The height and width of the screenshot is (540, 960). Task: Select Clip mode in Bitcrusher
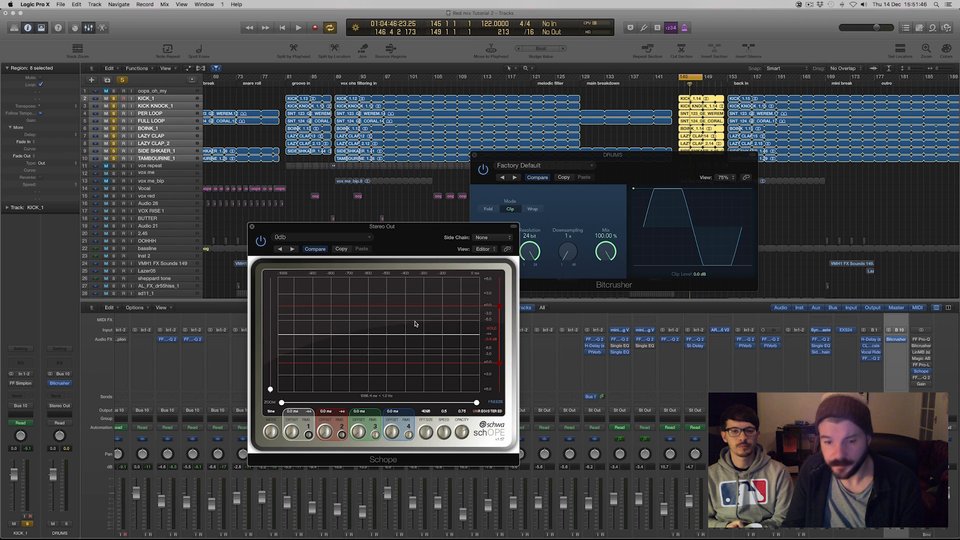tap(510, 209)
